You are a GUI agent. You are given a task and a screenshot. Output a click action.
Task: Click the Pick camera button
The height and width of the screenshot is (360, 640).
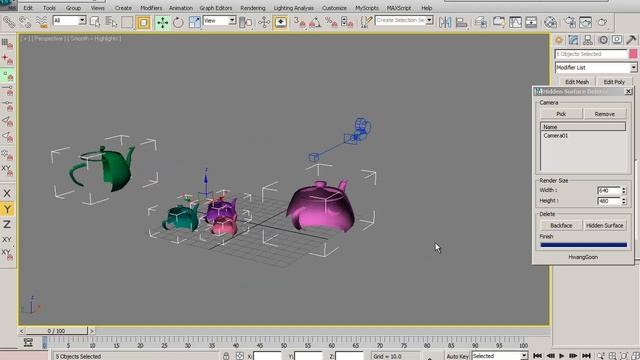click(561, 114)
